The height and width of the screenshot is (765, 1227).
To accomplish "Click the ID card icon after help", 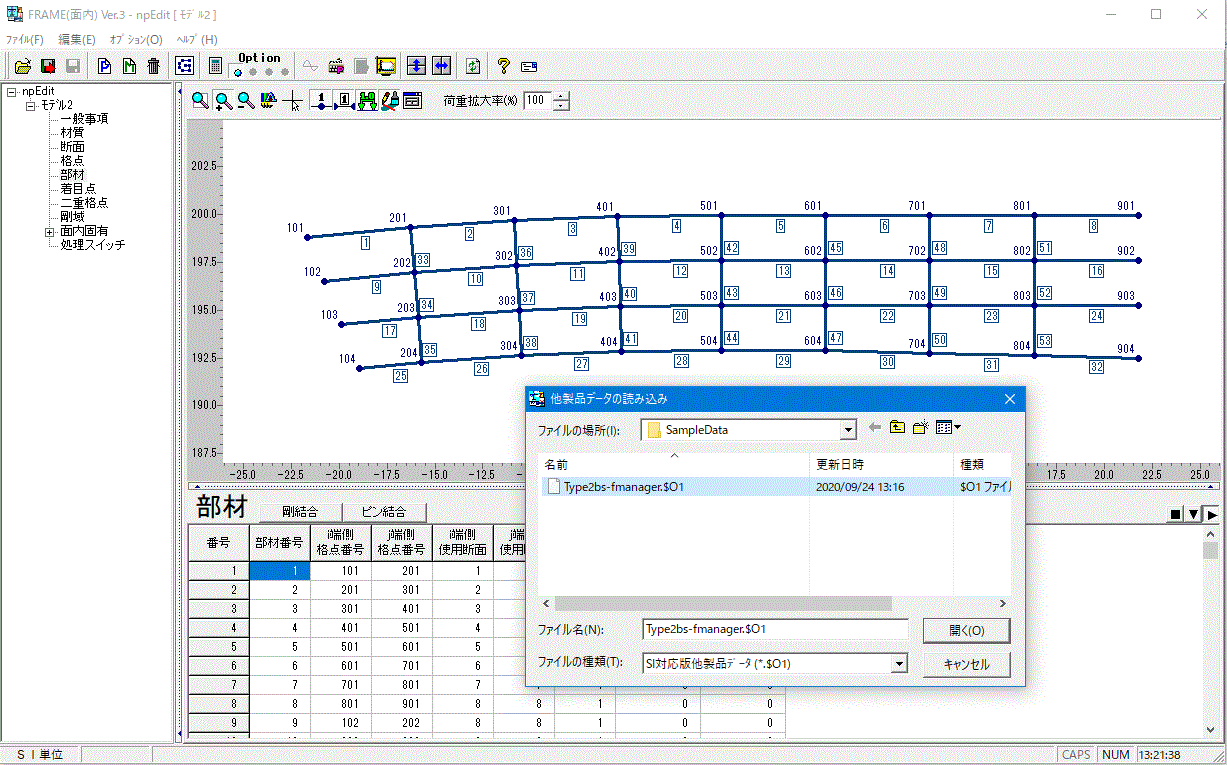I will pyautogui.click(x=529, y=66).
